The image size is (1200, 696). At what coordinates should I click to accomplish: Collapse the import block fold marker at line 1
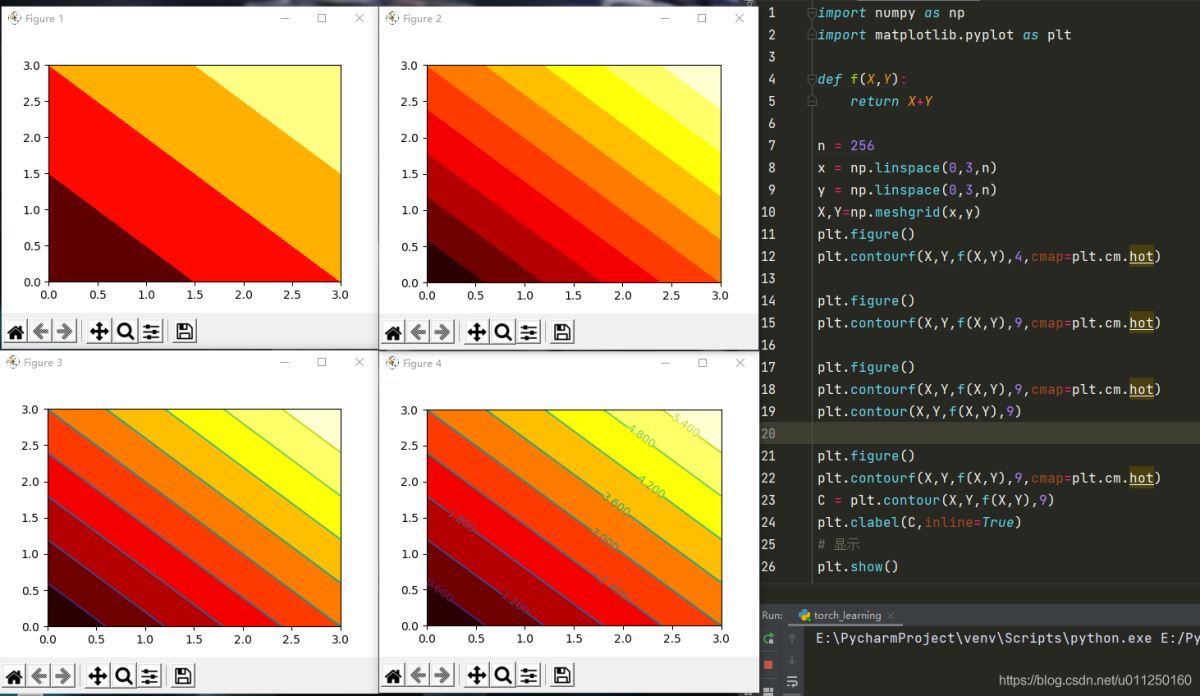click(812, 13)
